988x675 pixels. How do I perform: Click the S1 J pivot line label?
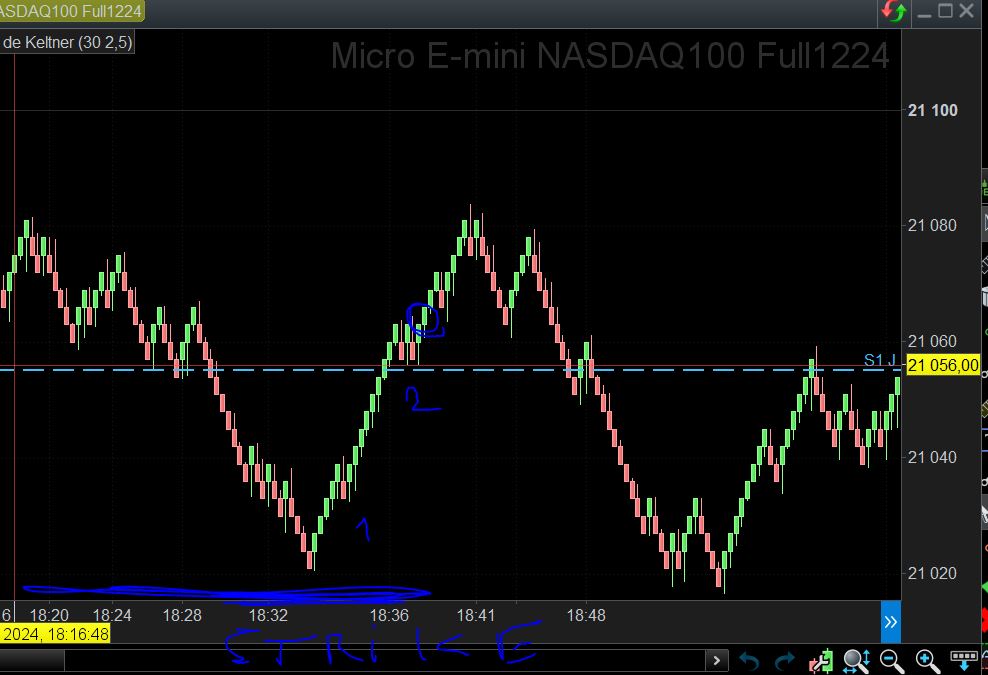[x=880, y=361]
